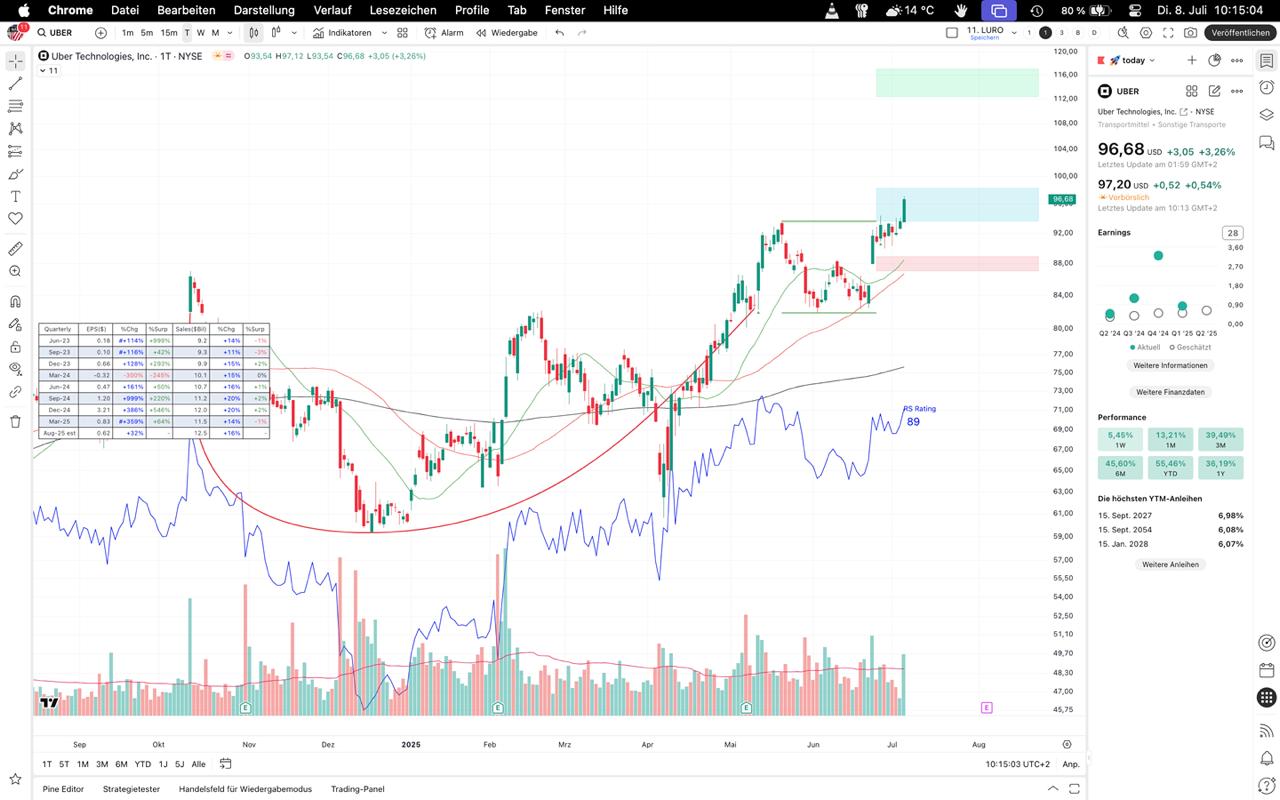
Task: Take a chart snapshot with camera icon
Action: (x=1190, y=33)
